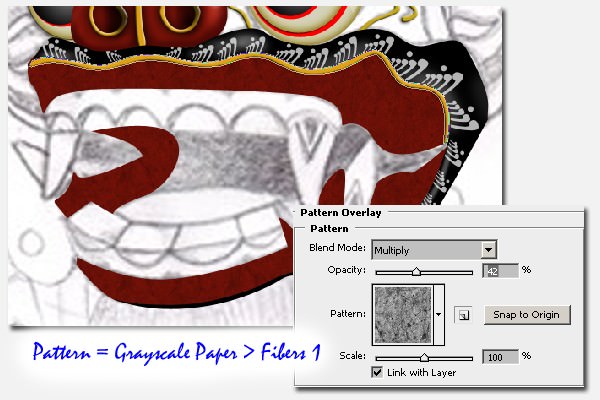
Task: Click the 'Pattern = Grayscale Paper > Fibers 1' caption
Action: click(x=176, y=352)
